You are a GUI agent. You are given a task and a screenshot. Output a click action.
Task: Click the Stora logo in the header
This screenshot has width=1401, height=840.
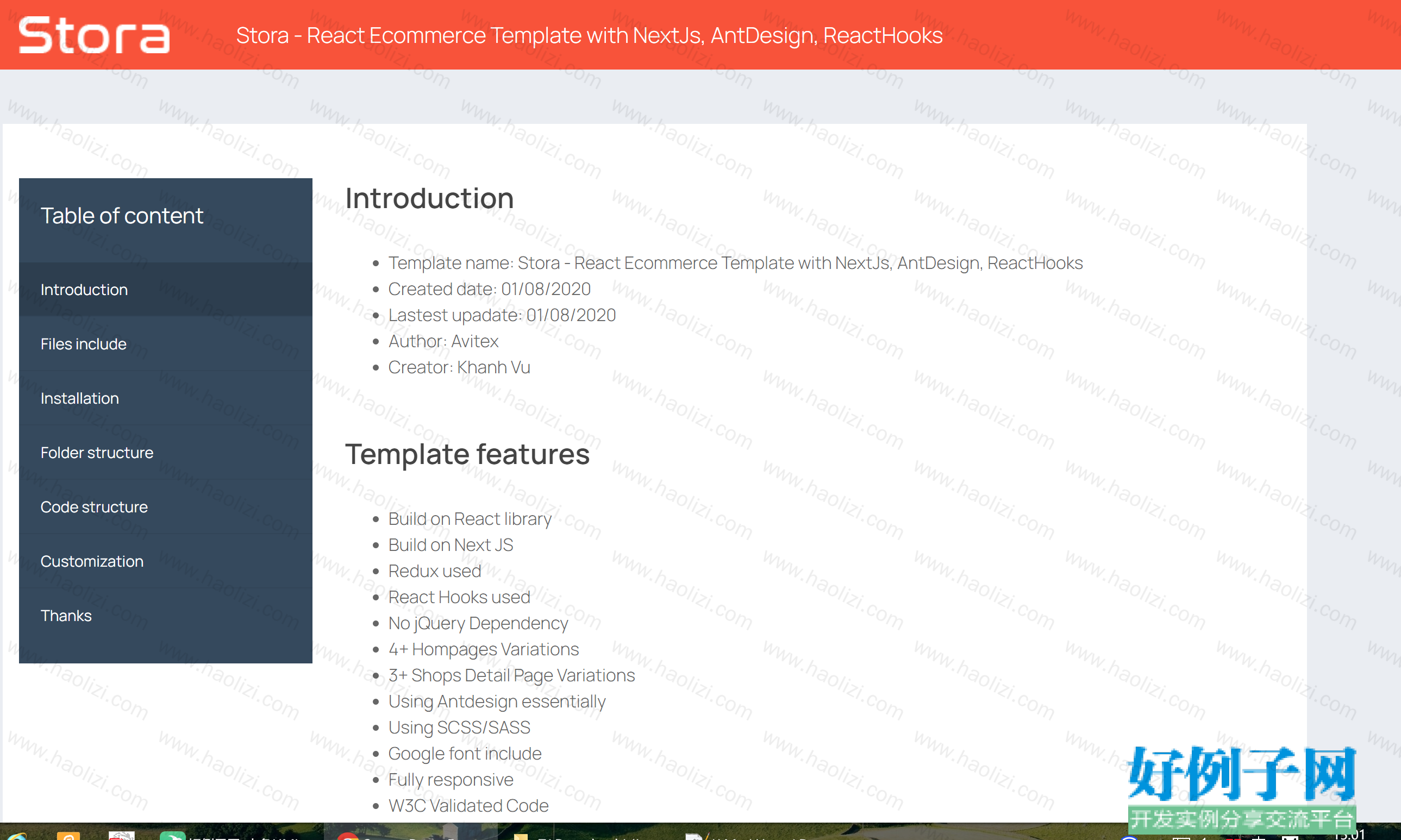pyautogui.click(x=94, y=35)
